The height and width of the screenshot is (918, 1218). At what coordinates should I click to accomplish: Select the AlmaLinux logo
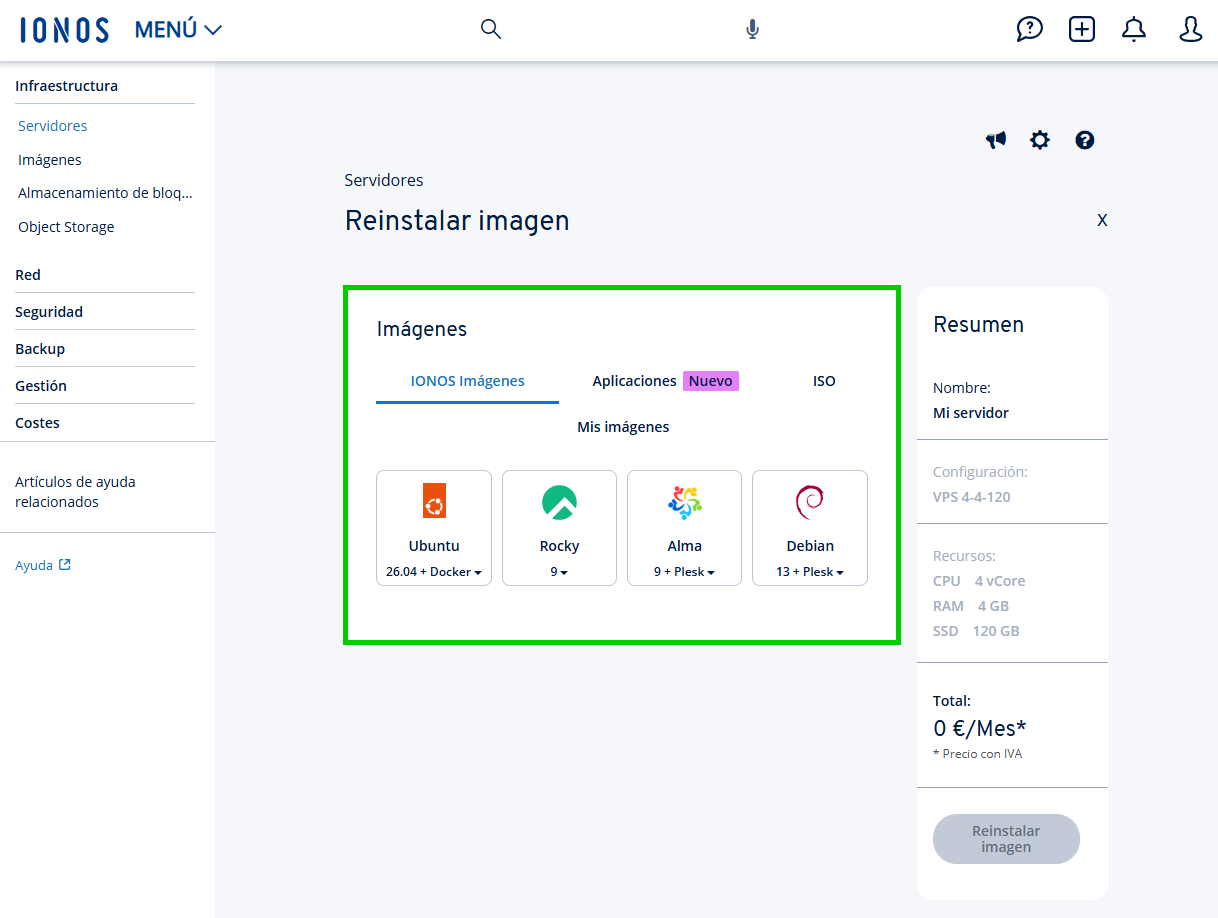685,502
